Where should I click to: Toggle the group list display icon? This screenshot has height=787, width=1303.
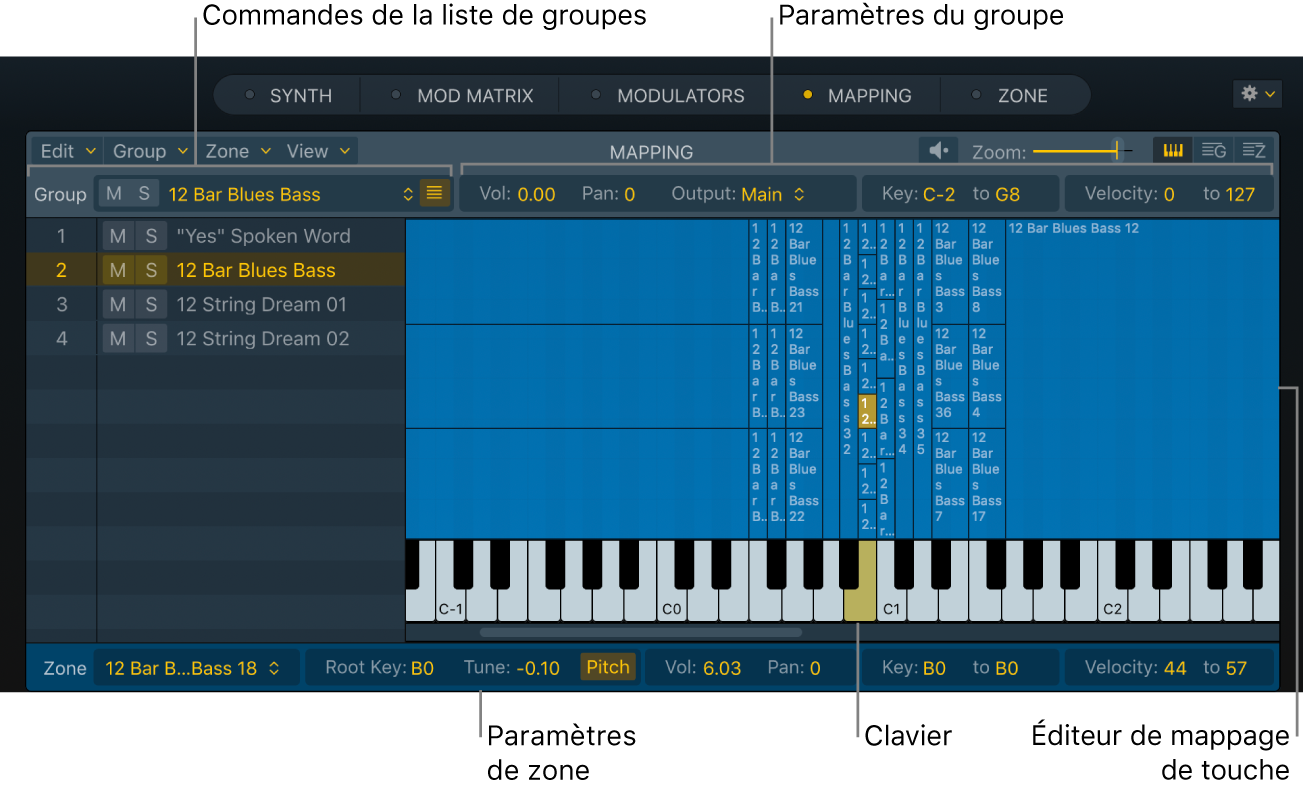433,194
